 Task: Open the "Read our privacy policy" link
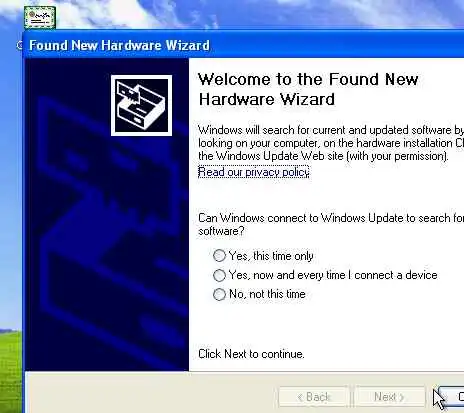[254, 172]
